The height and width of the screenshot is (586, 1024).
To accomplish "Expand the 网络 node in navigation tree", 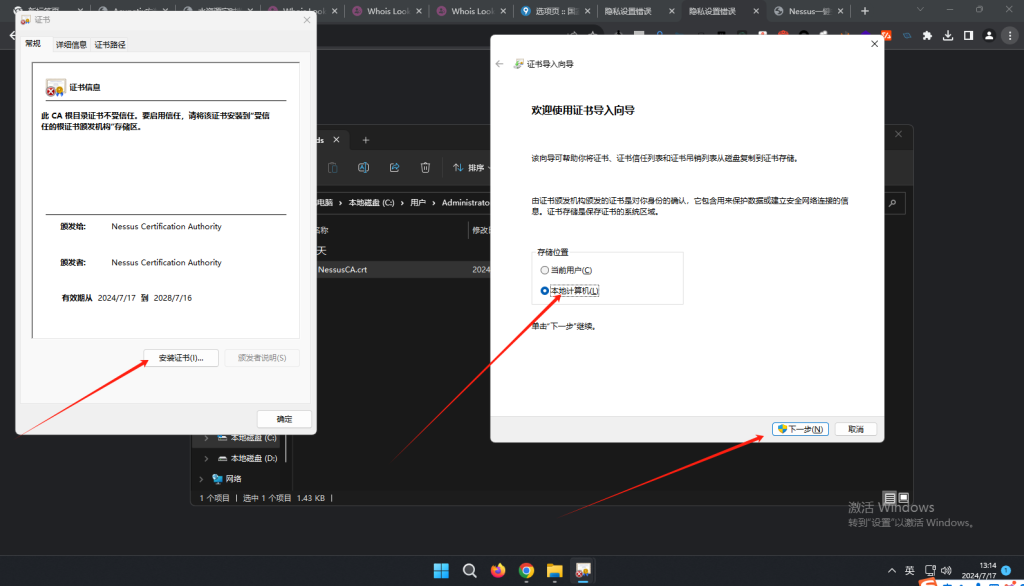I will pyautogui.click(x=201, y=479).
